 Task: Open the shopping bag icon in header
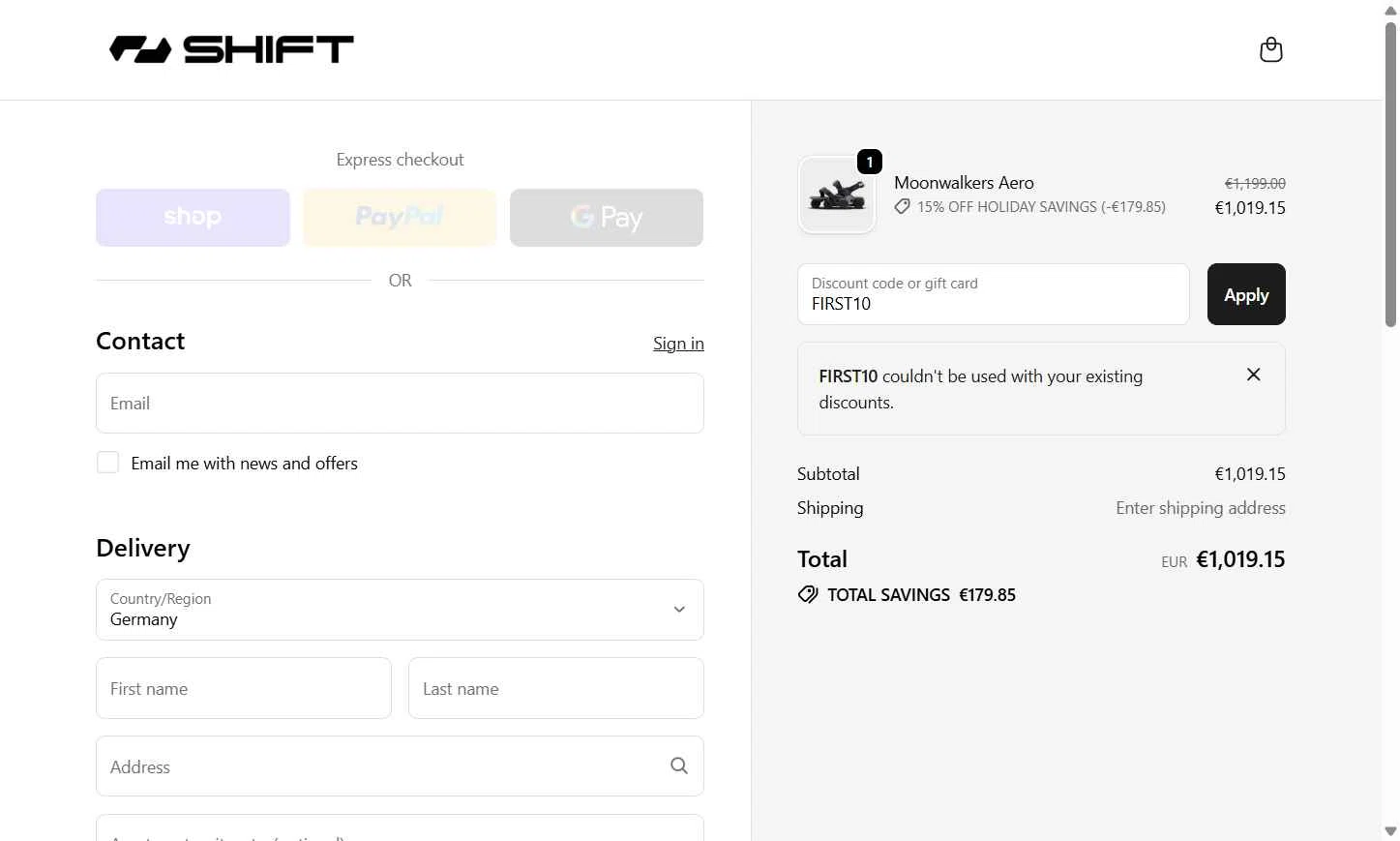1271,49
